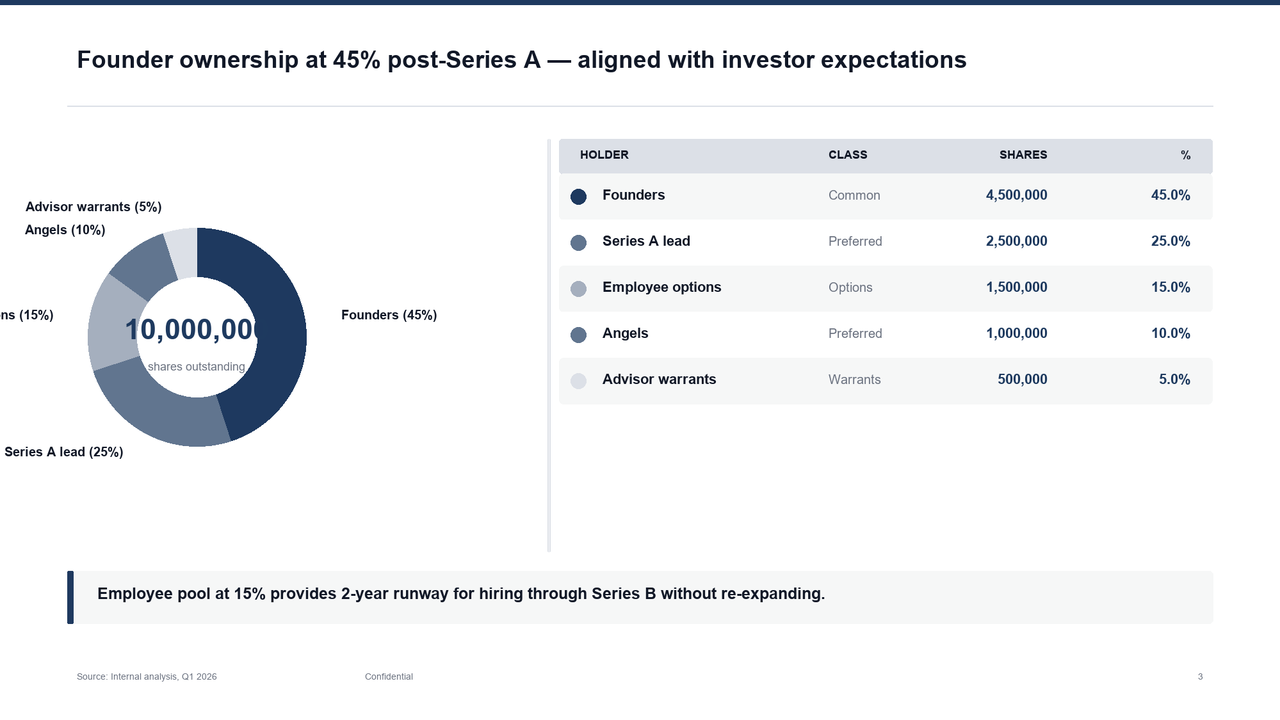Viewport: 1280px width, 720px height.
Task: Click the "Source: Internal analysis" footer text
Action: click(147, 677)
